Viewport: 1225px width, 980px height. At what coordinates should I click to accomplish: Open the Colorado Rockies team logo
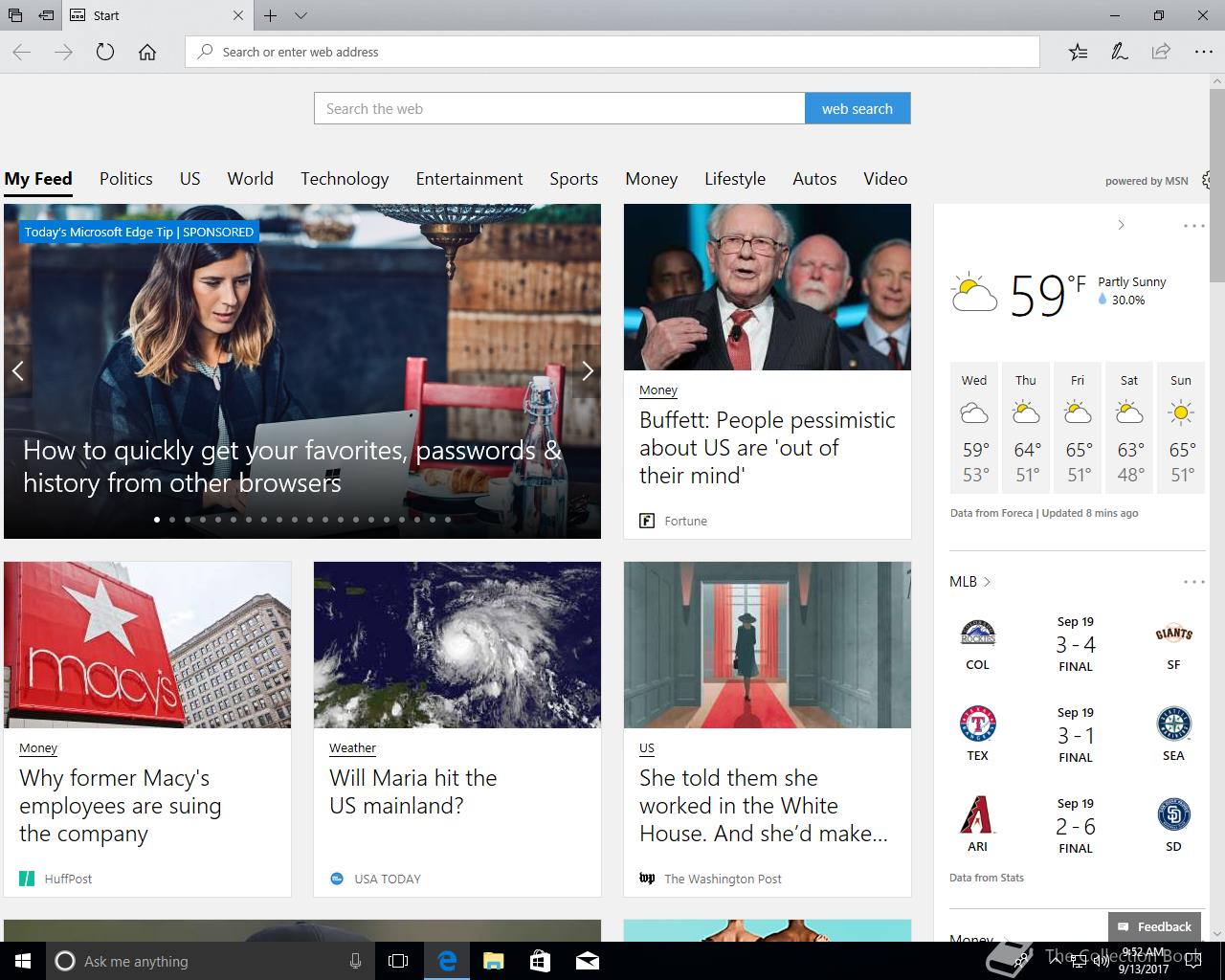click(x=977, y=633)
